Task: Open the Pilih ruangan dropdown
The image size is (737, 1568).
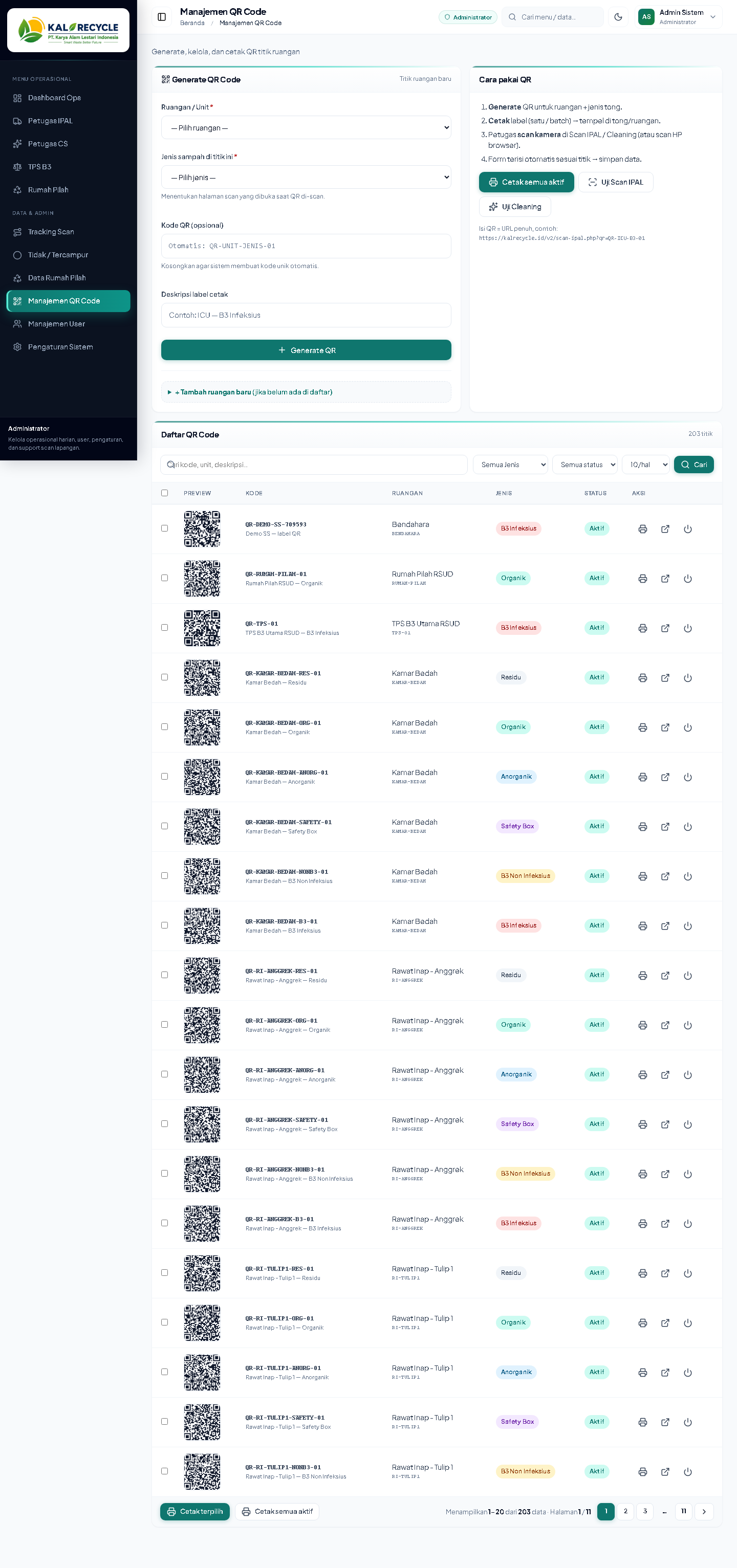Action: click(306, 128)
